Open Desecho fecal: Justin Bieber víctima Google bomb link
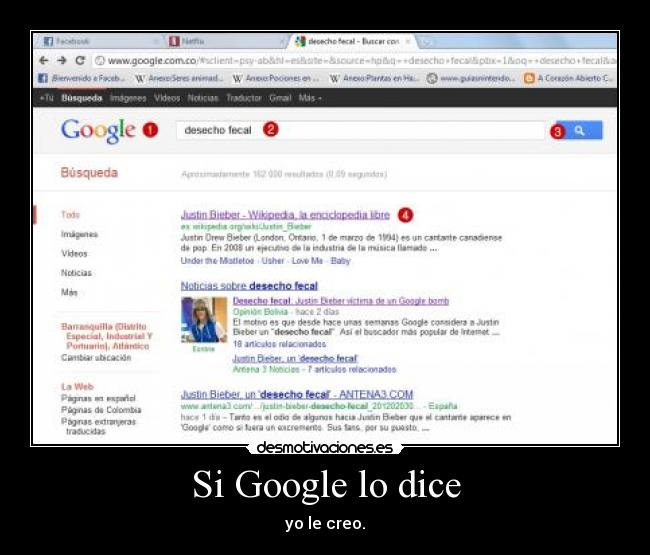 point(341,301)
